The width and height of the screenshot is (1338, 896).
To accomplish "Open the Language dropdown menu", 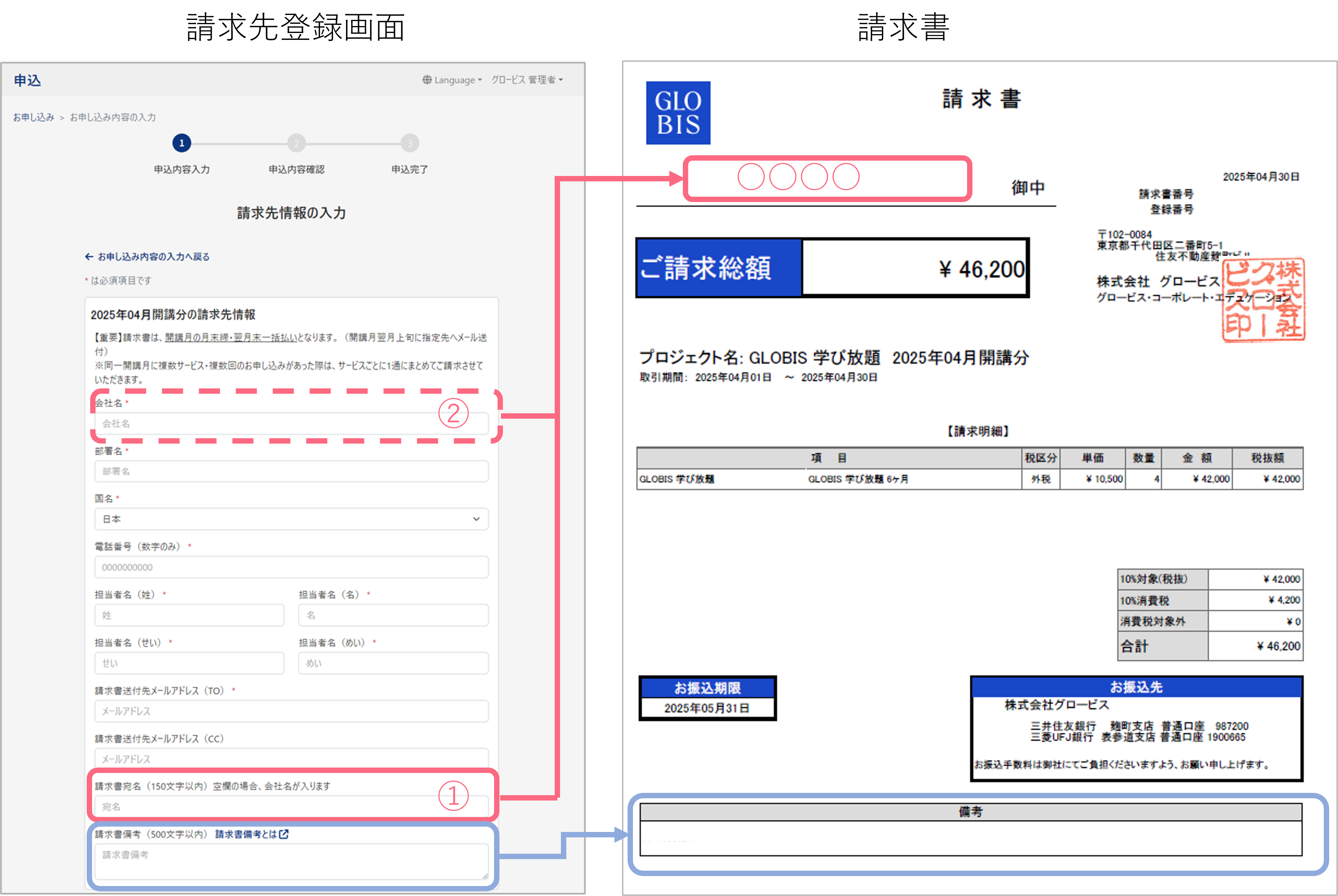I will point(457,80).
